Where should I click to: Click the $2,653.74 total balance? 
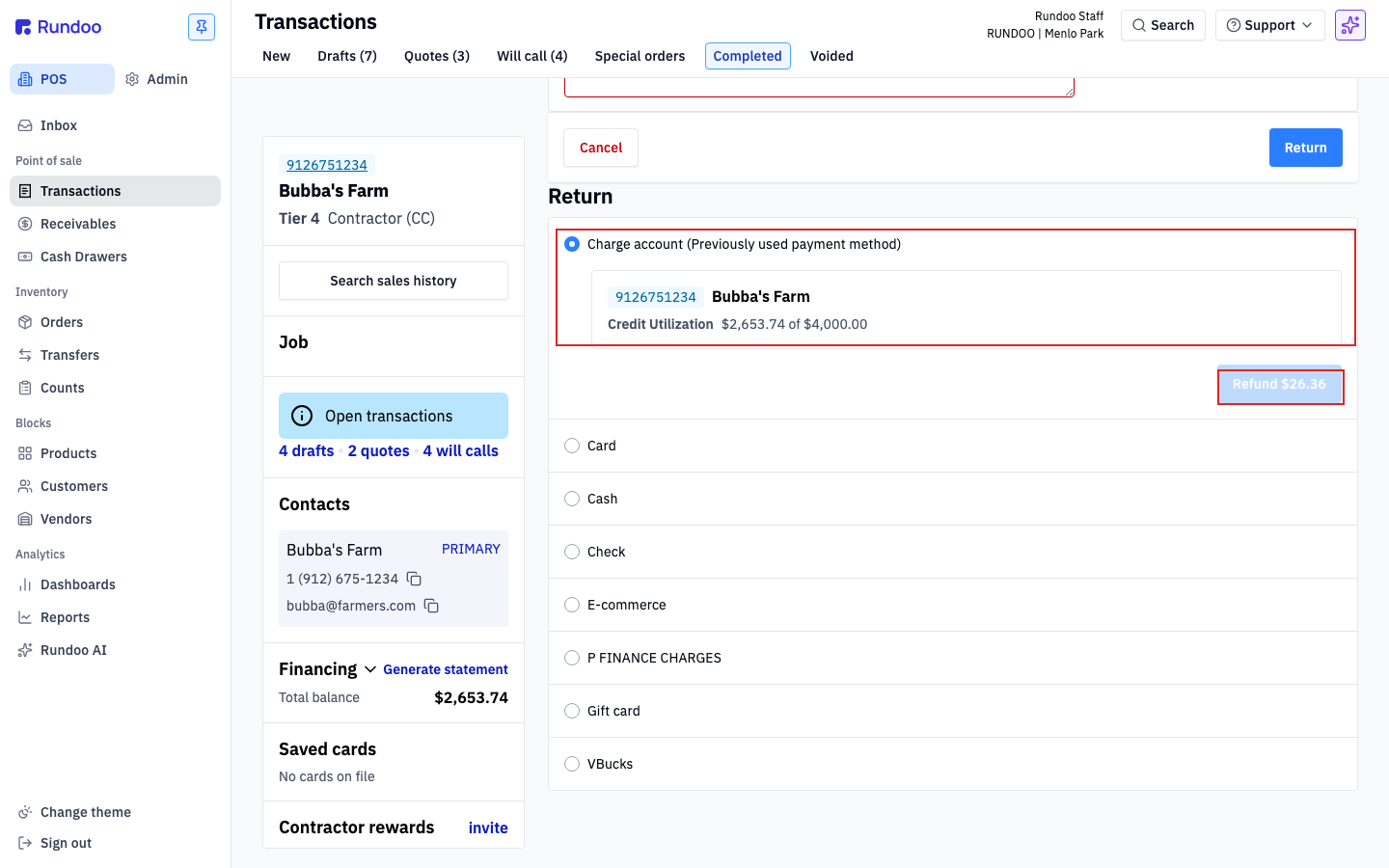471,697
